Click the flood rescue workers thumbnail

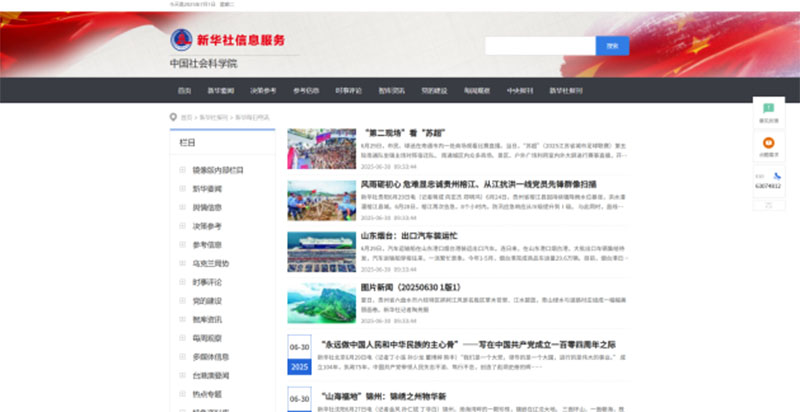pyautogui.click(x=321, y=200)
